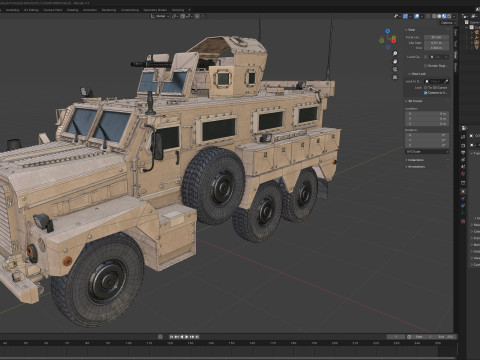Click play animation in reverse button
480x360 pixels.
point(182,337)
